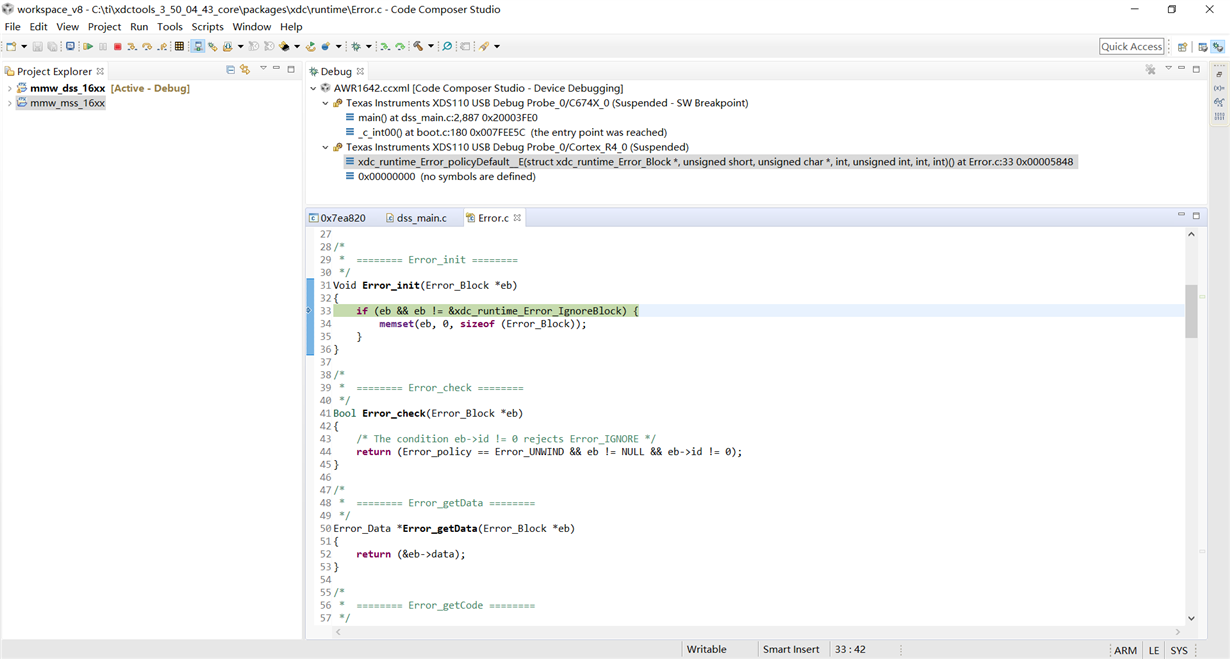Open Project Explorer view menu triangle
This screenshot has height=659, width=1230.
263,69
